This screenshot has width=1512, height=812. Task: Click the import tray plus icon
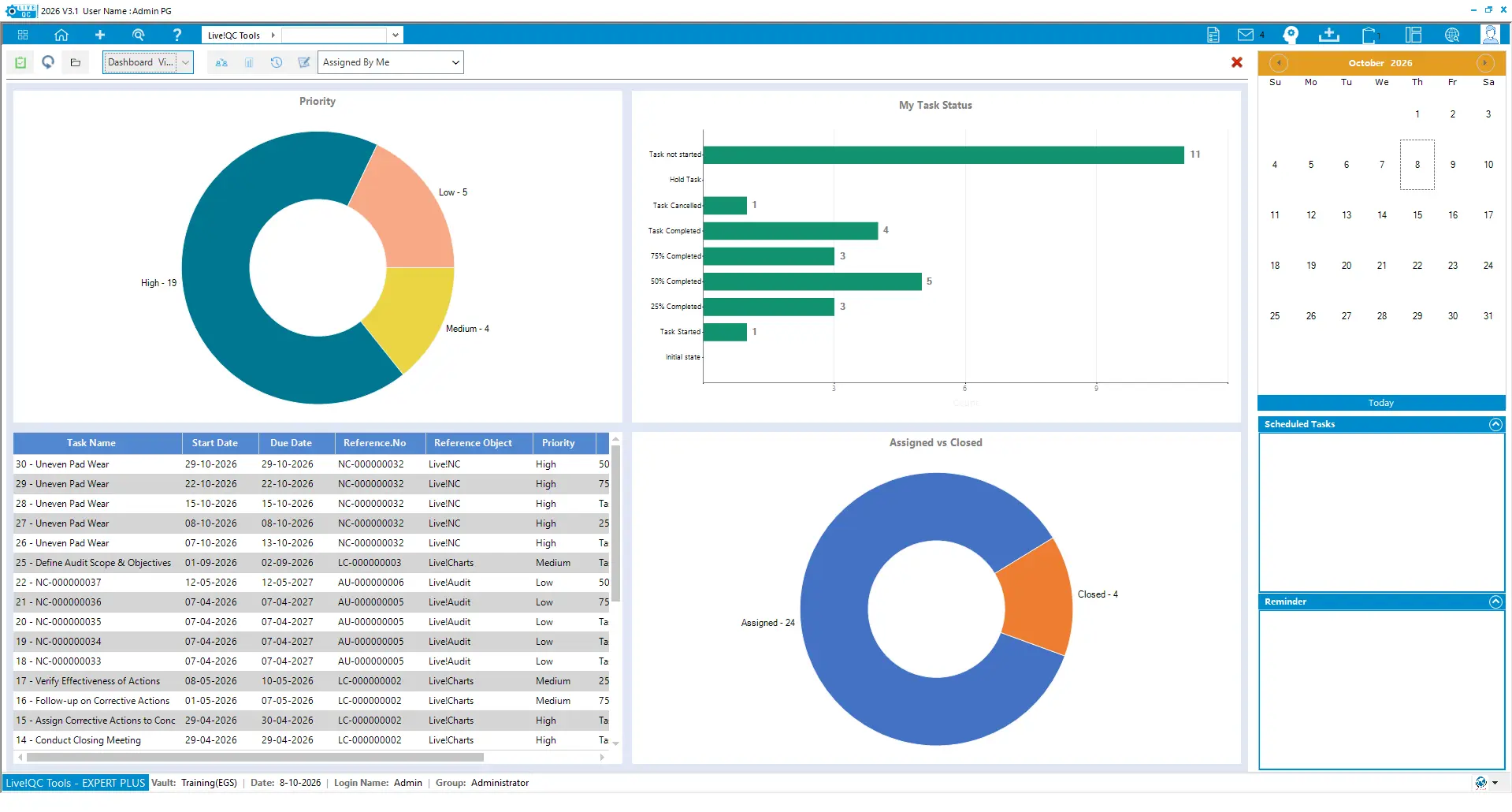(1329, 35)
